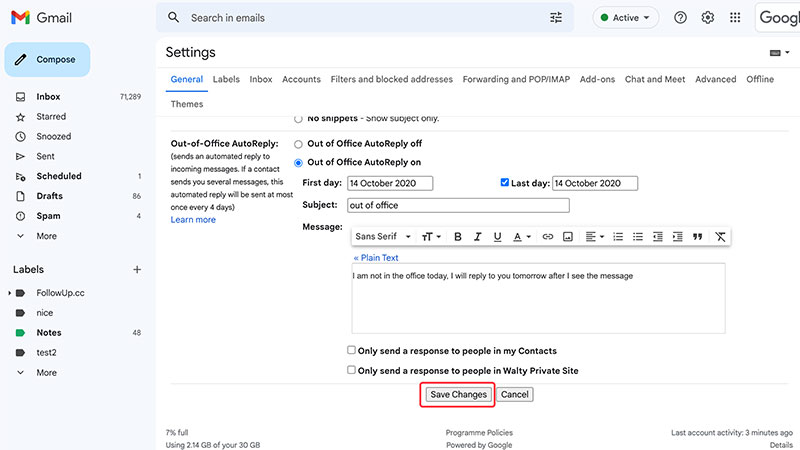
Task: Click Indent more icon
Action: pyautogui.click(x=678, y=237)
